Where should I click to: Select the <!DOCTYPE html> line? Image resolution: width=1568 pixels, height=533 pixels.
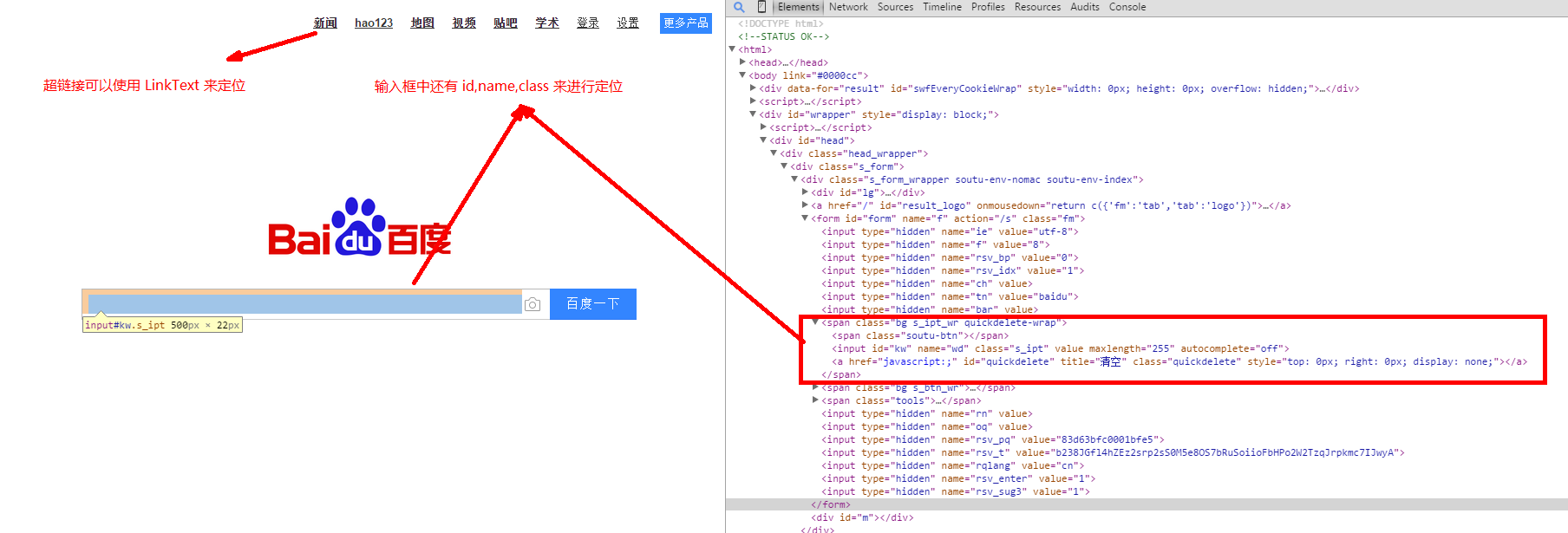781,23
